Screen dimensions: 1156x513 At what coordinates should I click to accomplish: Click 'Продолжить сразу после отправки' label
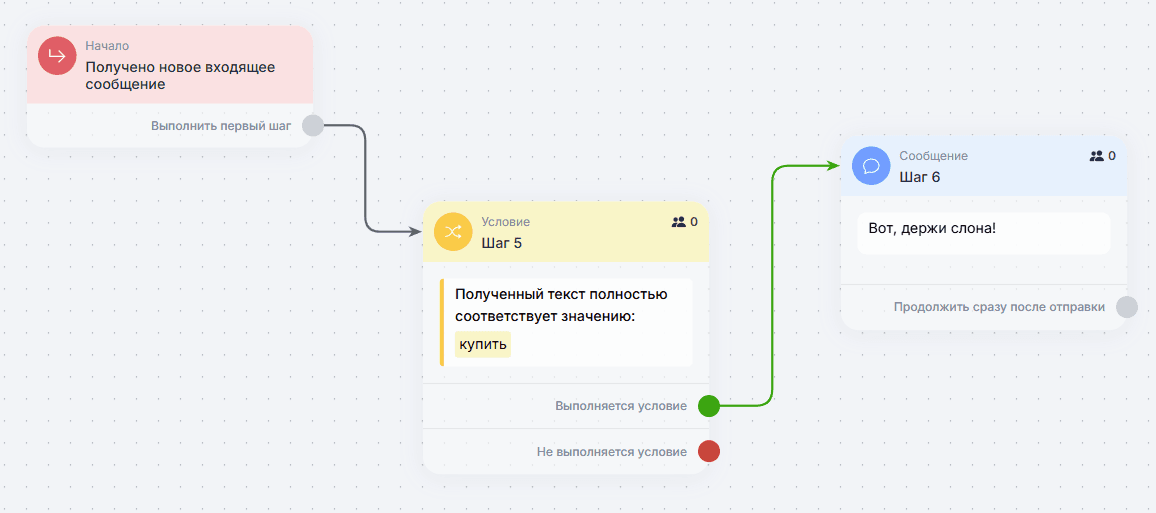point(999,307)
